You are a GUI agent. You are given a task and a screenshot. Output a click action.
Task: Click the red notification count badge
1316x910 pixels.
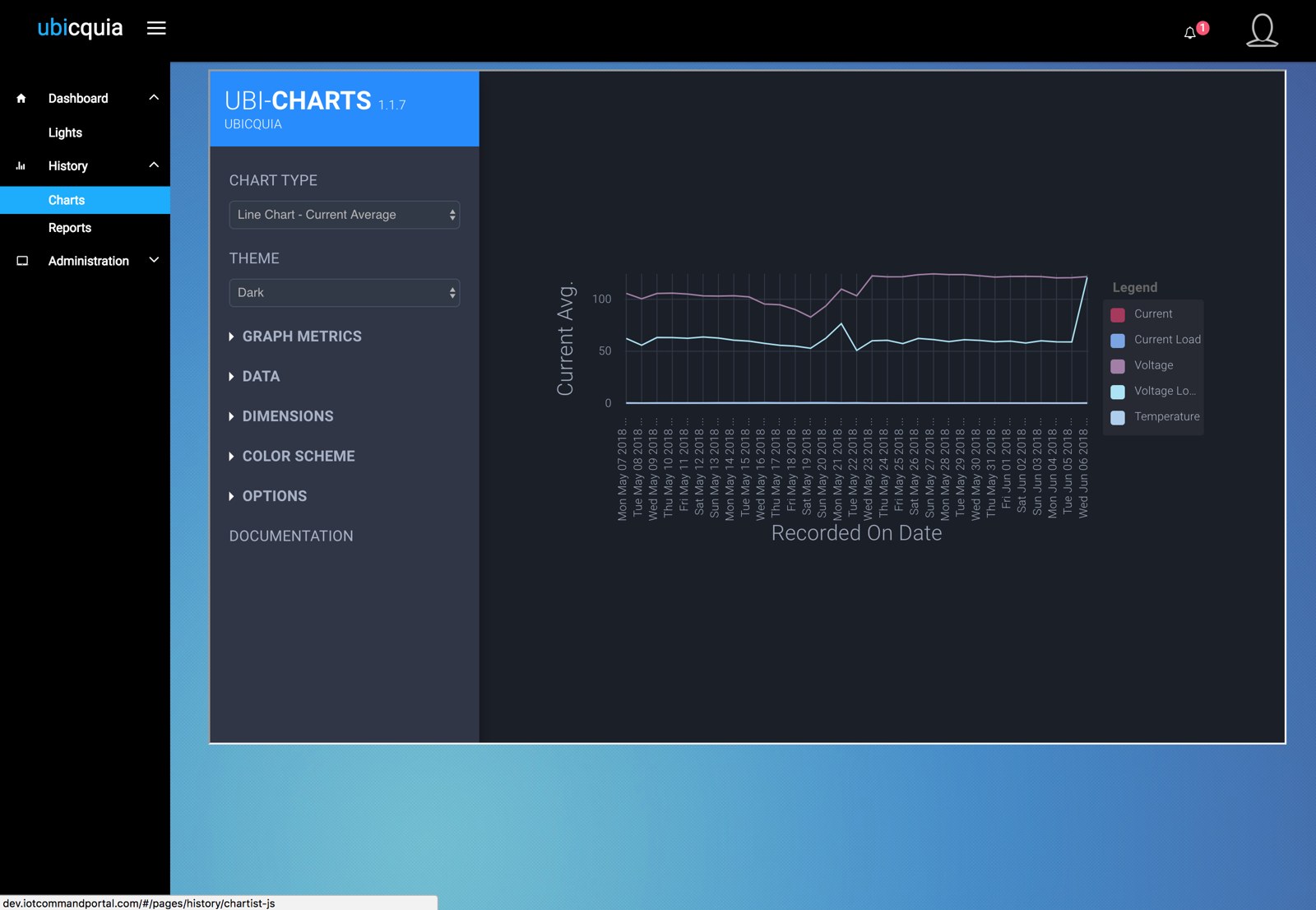pos(1202,28)
